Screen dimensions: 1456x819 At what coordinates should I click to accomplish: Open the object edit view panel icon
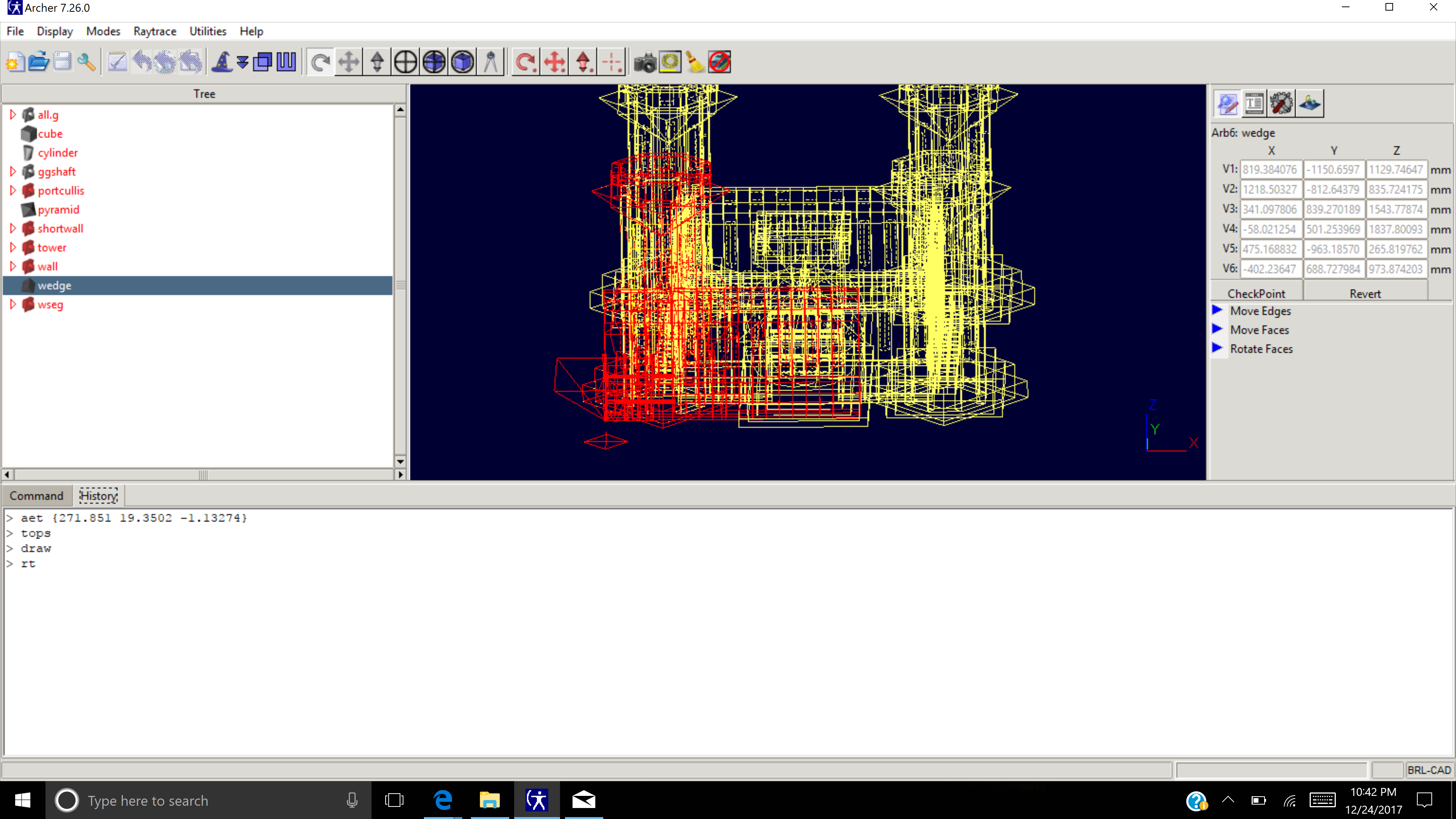(x=1227, y=104)
